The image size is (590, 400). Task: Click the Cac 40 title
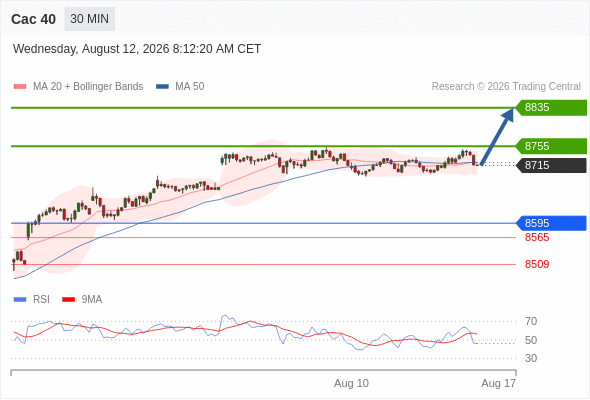pyautogui.click(x=33, y=19)
